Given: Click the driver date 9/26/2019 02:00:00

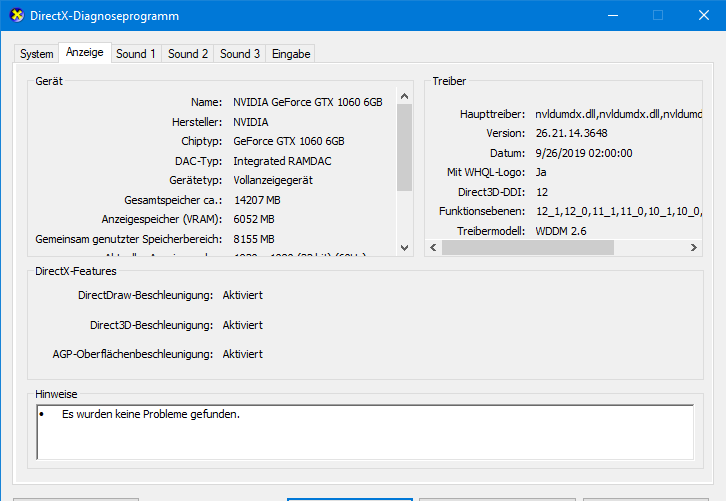Looking at the screenshot, I should pos(584,153).
